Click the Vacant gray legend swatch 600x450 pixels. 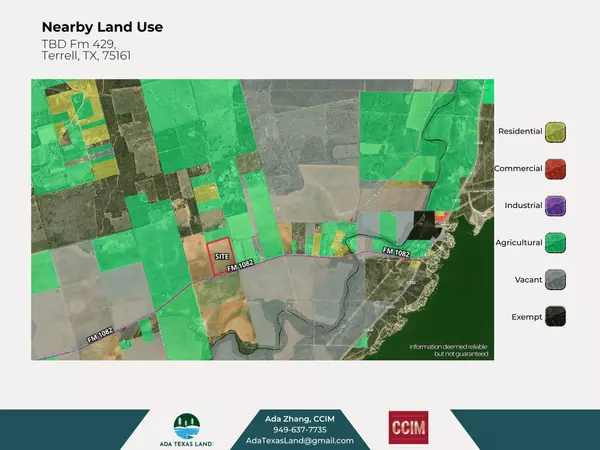[557, 280]
